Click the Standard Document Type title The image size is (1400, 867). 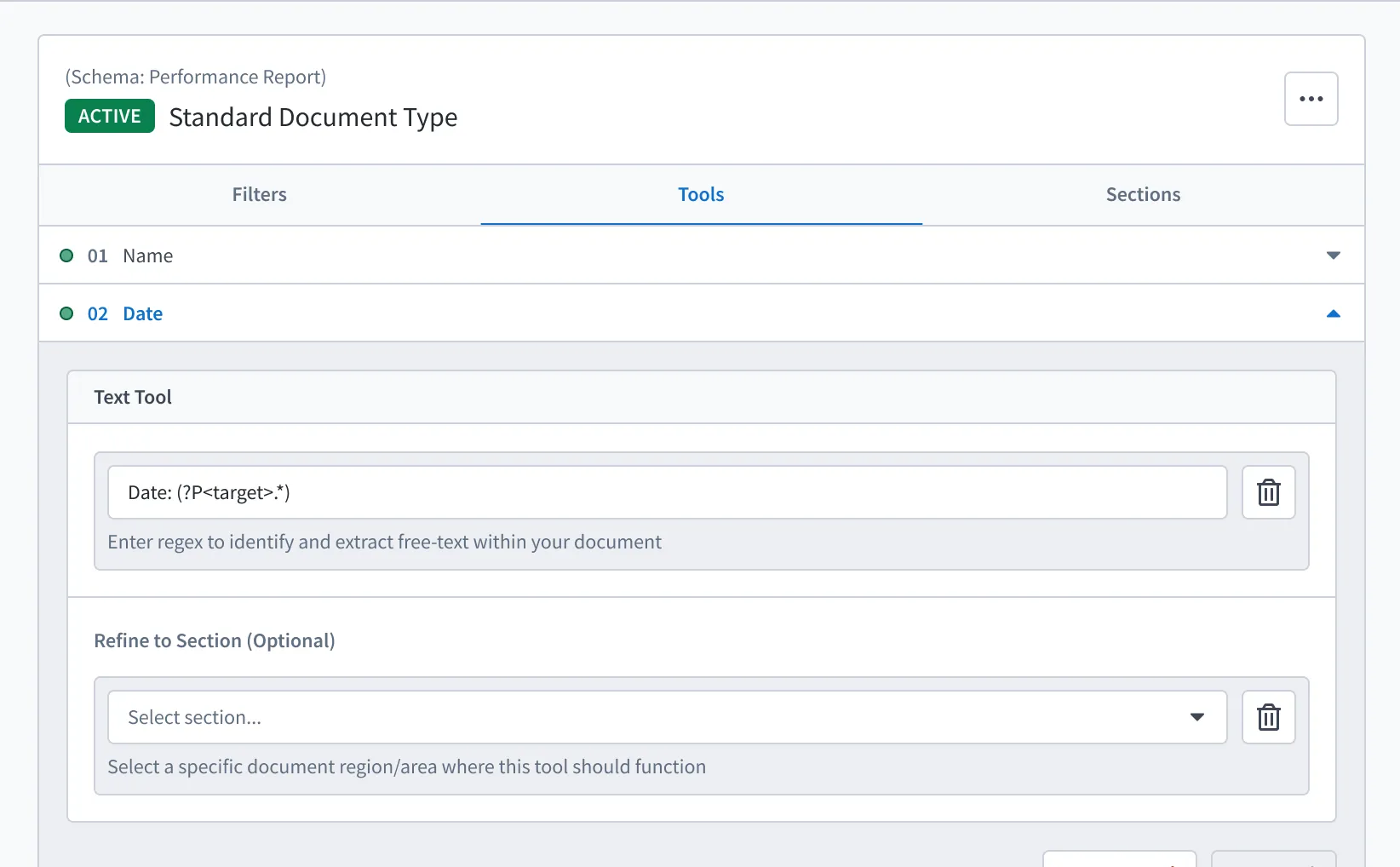[313, 117]
